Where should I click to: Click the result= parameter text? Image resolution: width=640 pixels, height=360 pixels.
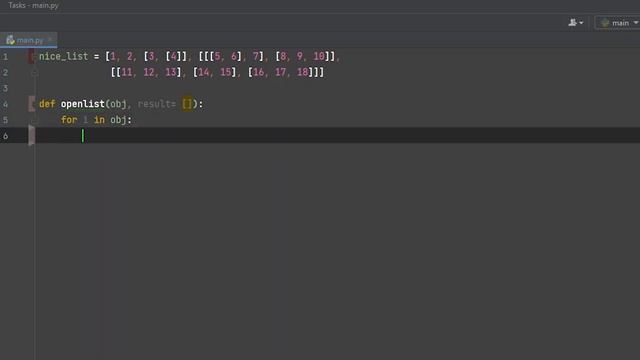click(x=157, y=104)
